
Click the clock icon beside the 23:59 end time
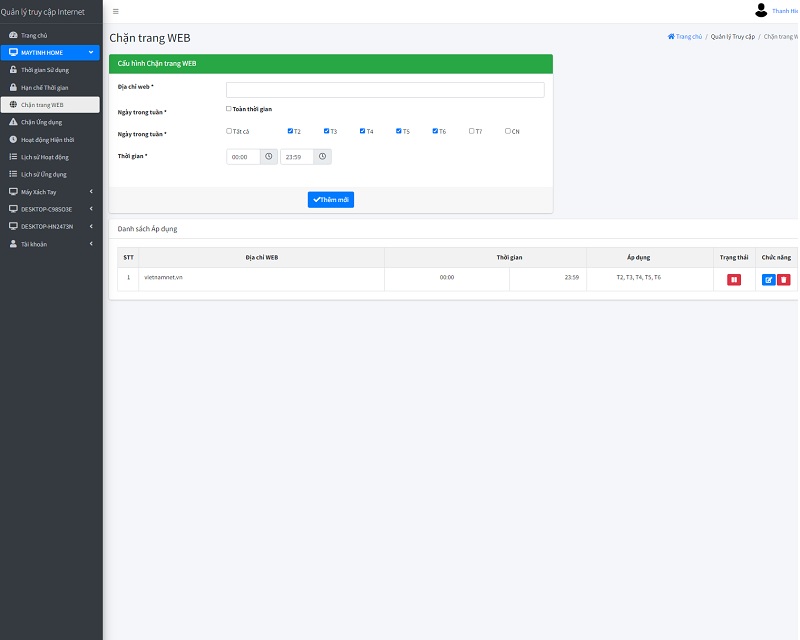(x=322, y=157)
